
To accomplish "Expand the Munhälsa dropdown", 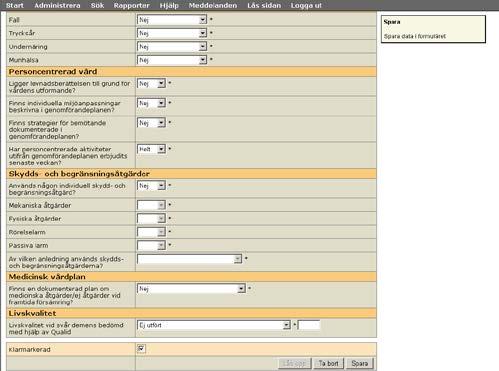I will click(x=172, y=60).
